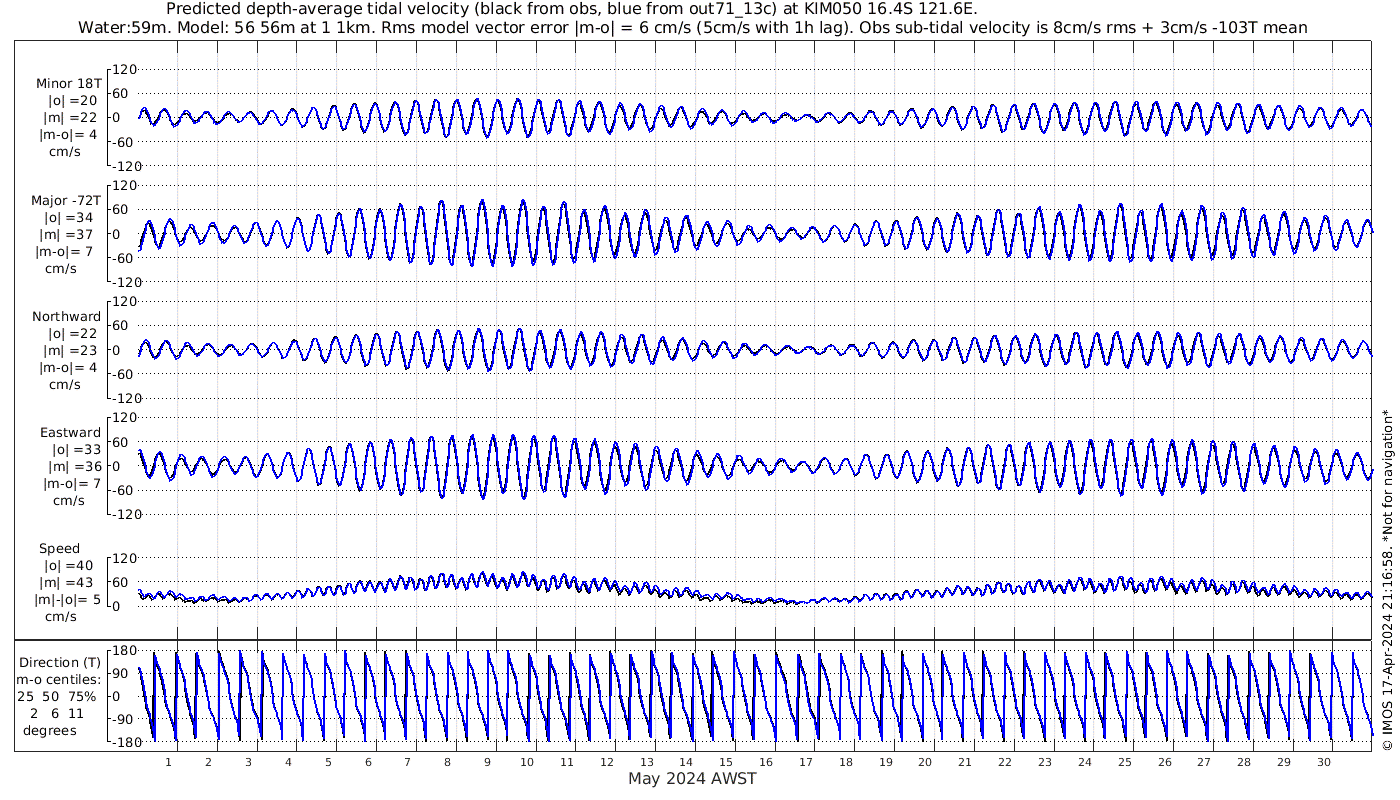Click '|m-o|= 4' under the Northward label

[68, 368]
